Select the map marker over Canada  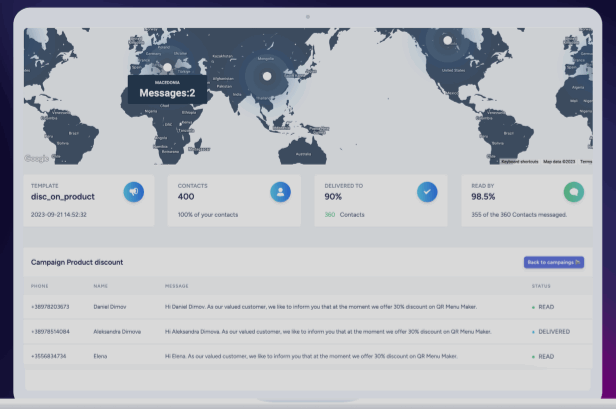[447, 40]
